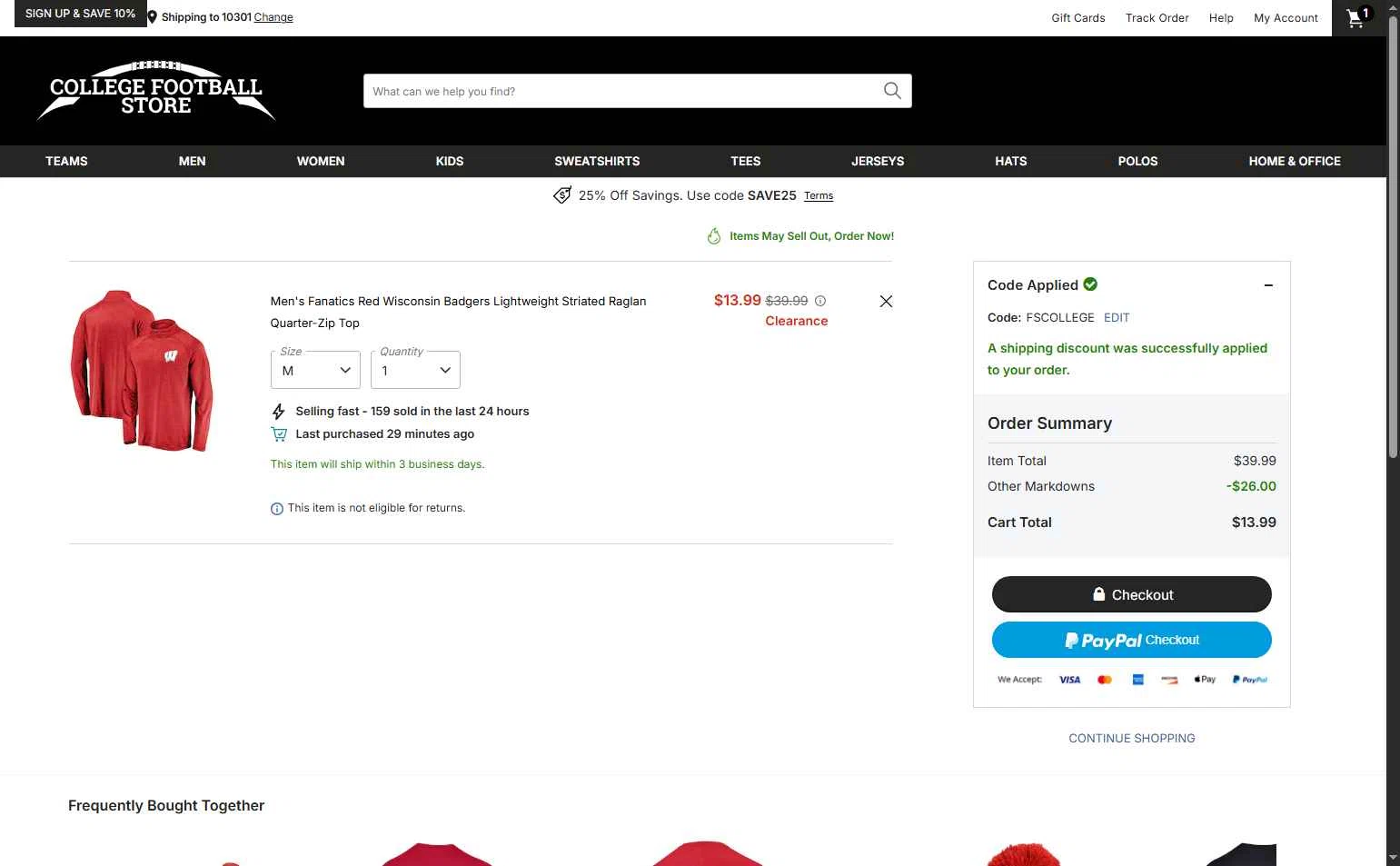The width and height of the screenshot is (1400, 866).
Task: Collapse the Code Applied section
Action: [x=1268, y=285]
